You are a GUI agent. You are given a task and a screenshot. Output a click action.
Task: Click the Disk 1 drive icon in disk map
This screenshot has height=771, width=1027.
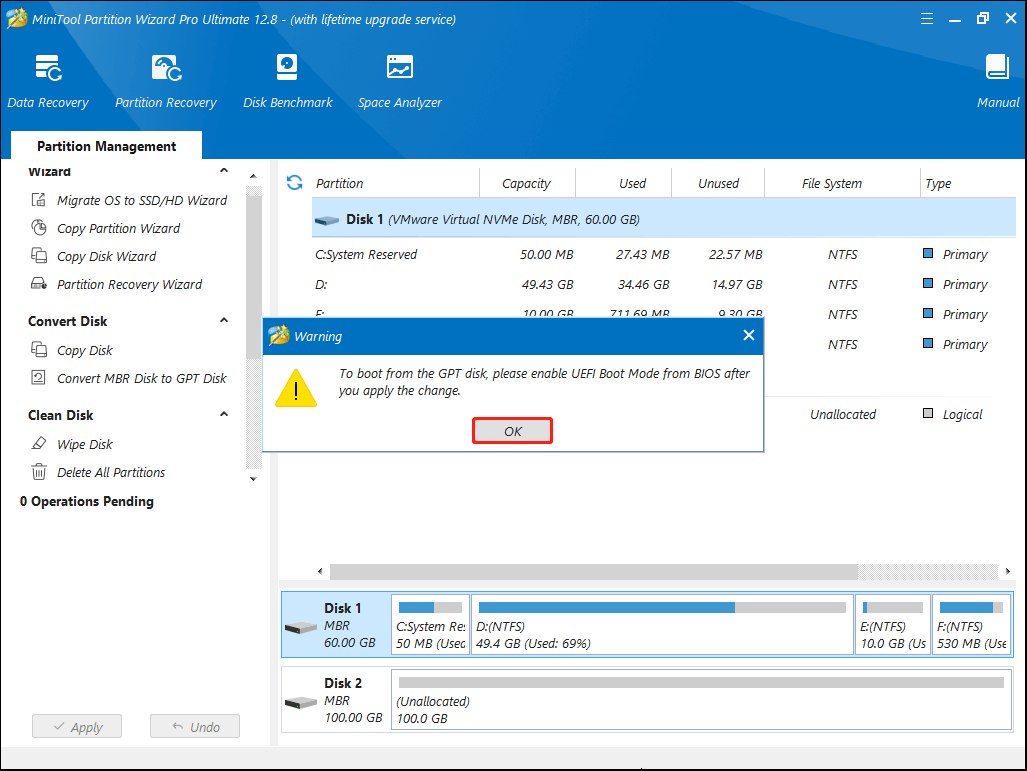pyautogui.click(x=301, y=627)
